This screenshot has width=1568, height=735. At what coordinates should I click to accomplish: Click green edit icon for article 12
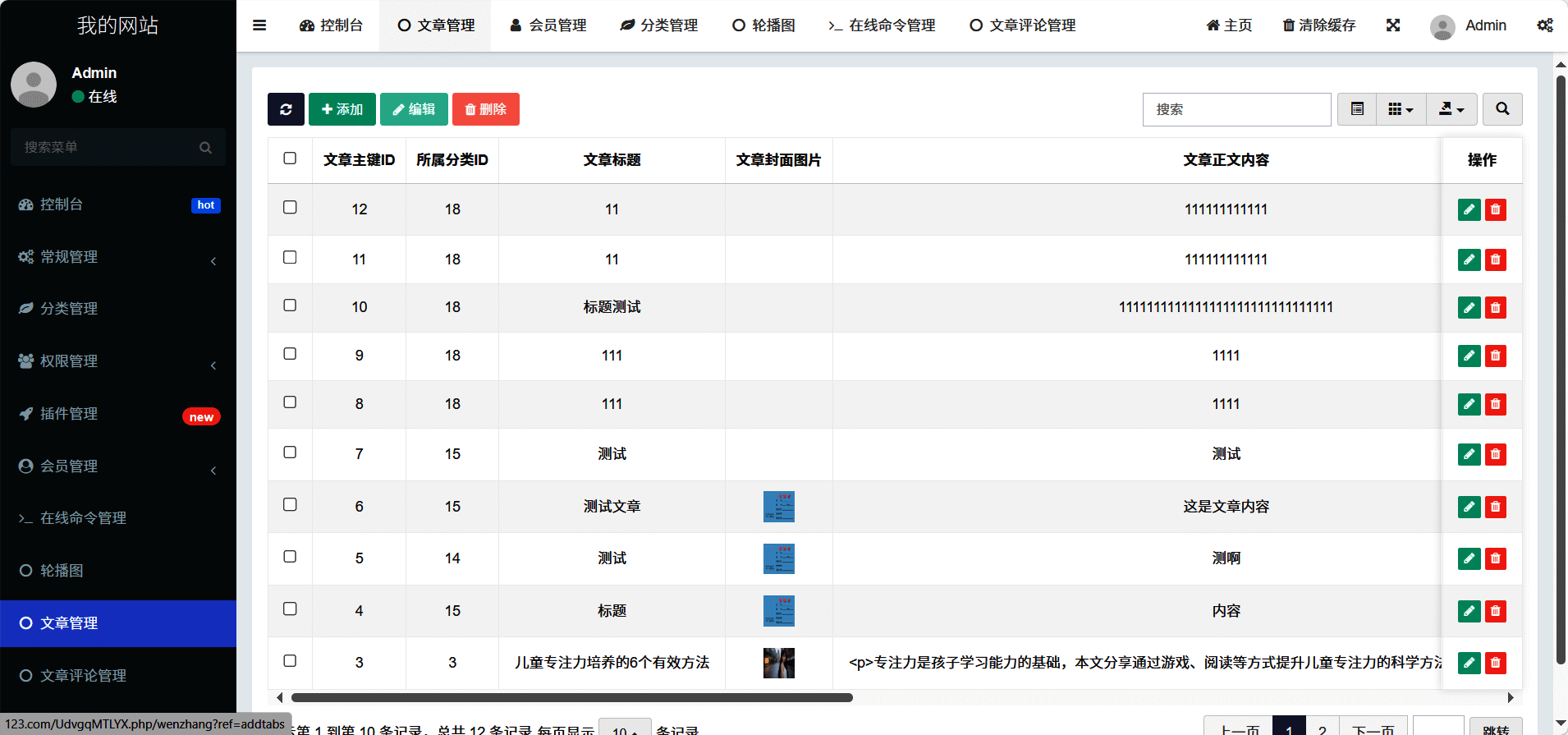click(x=1469, y=209)
